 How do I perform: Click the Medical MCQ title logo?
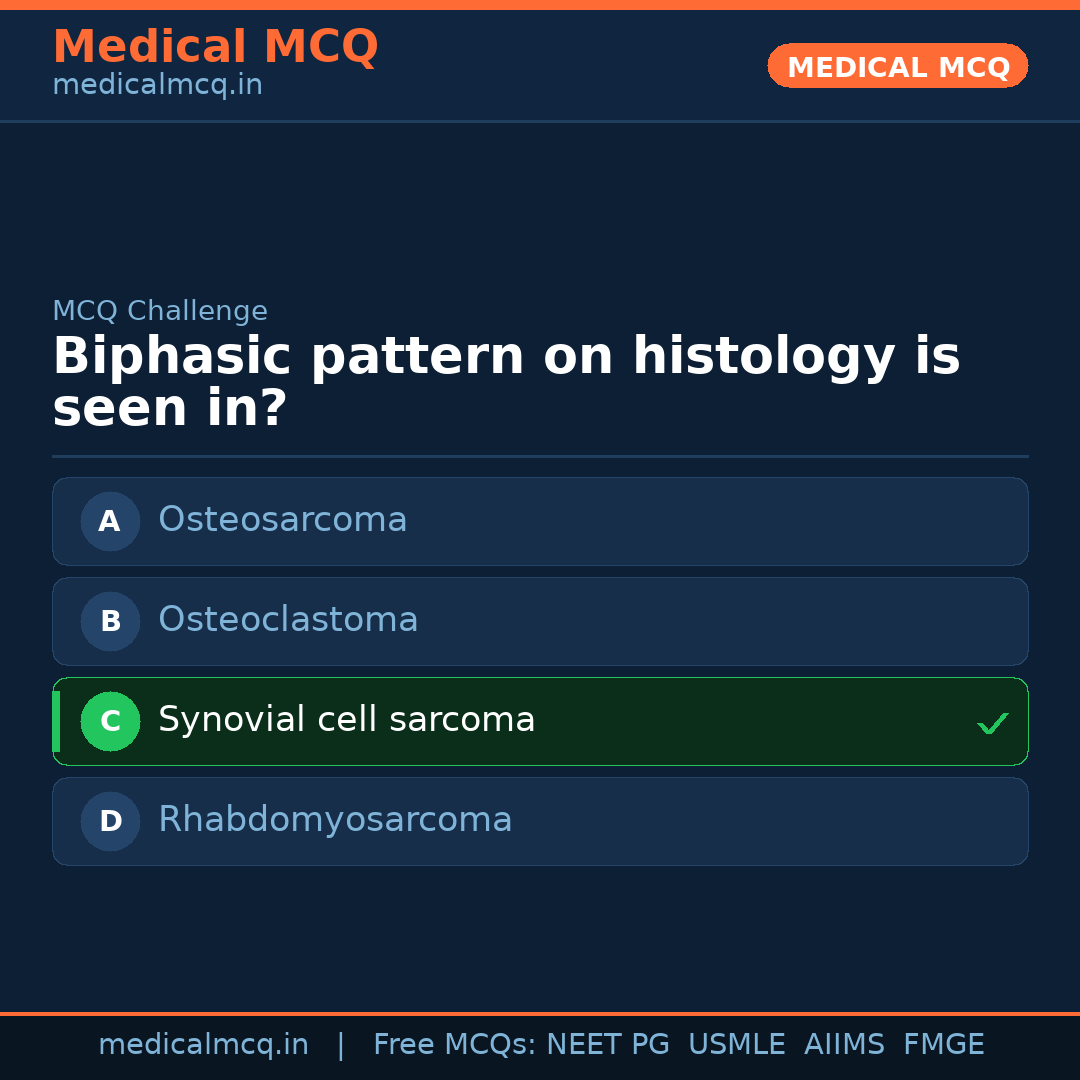click(x=215, y=47)
